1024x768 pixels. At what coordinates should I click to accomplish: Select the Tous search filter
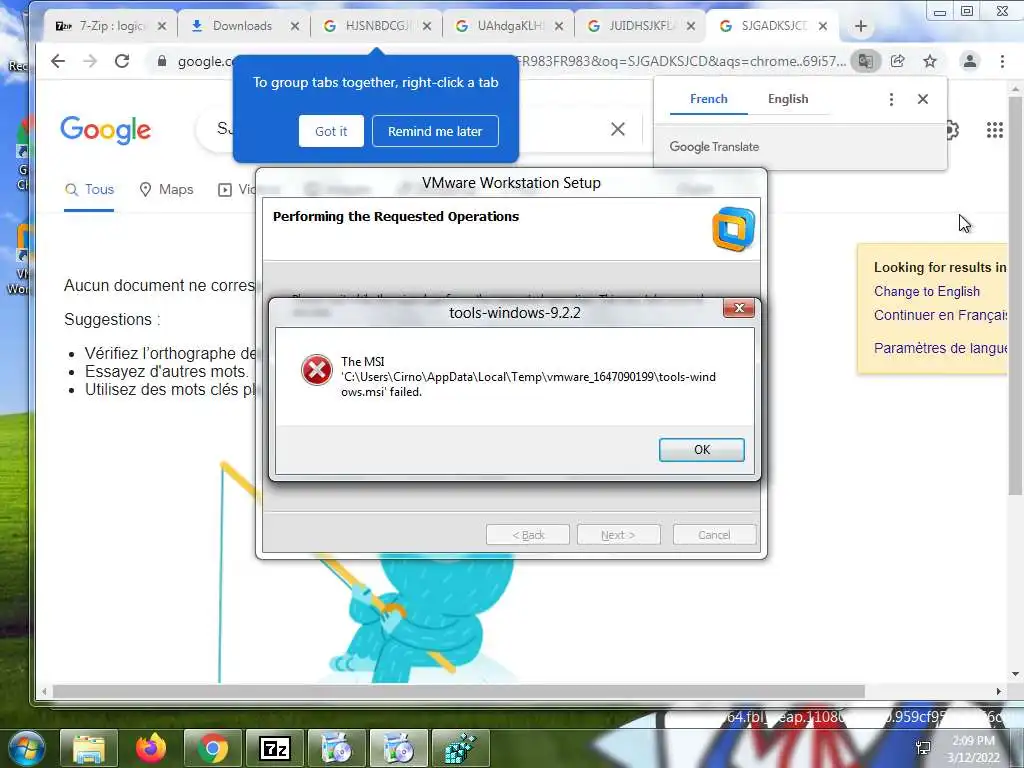pyautogui.click(x=89, y=189)
